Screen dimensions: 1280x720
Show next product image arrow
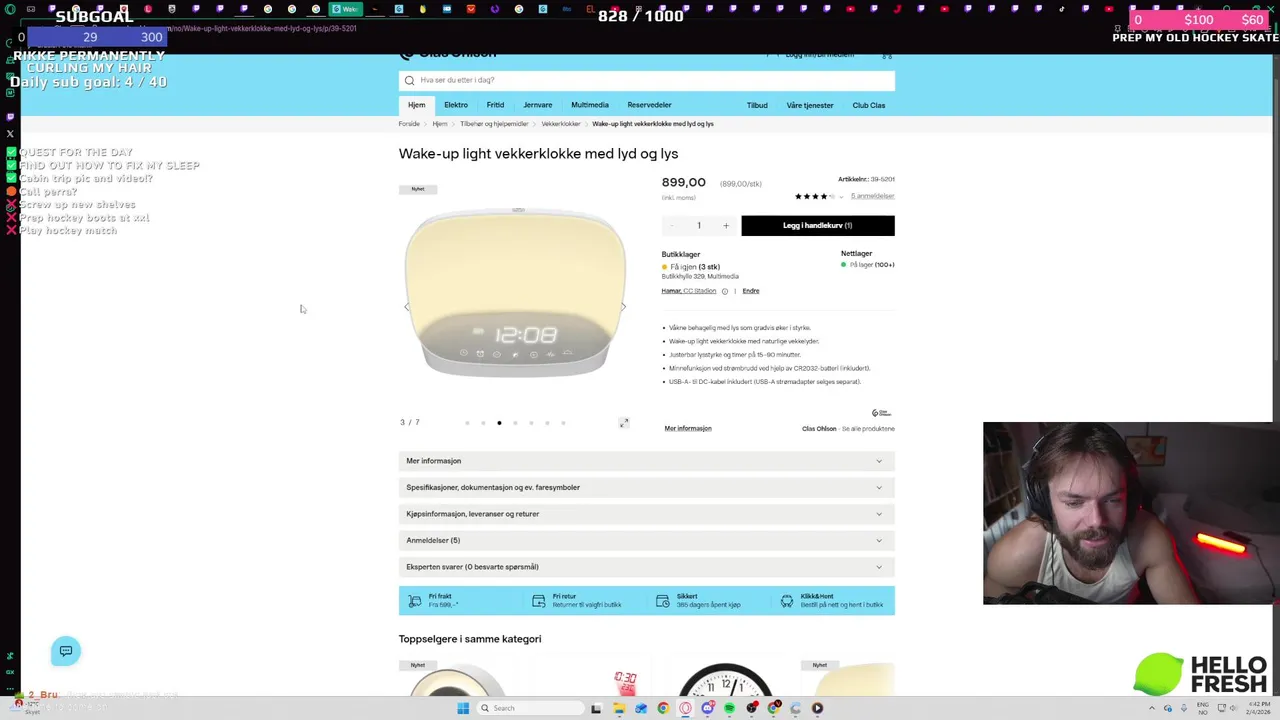coord(623,307)
